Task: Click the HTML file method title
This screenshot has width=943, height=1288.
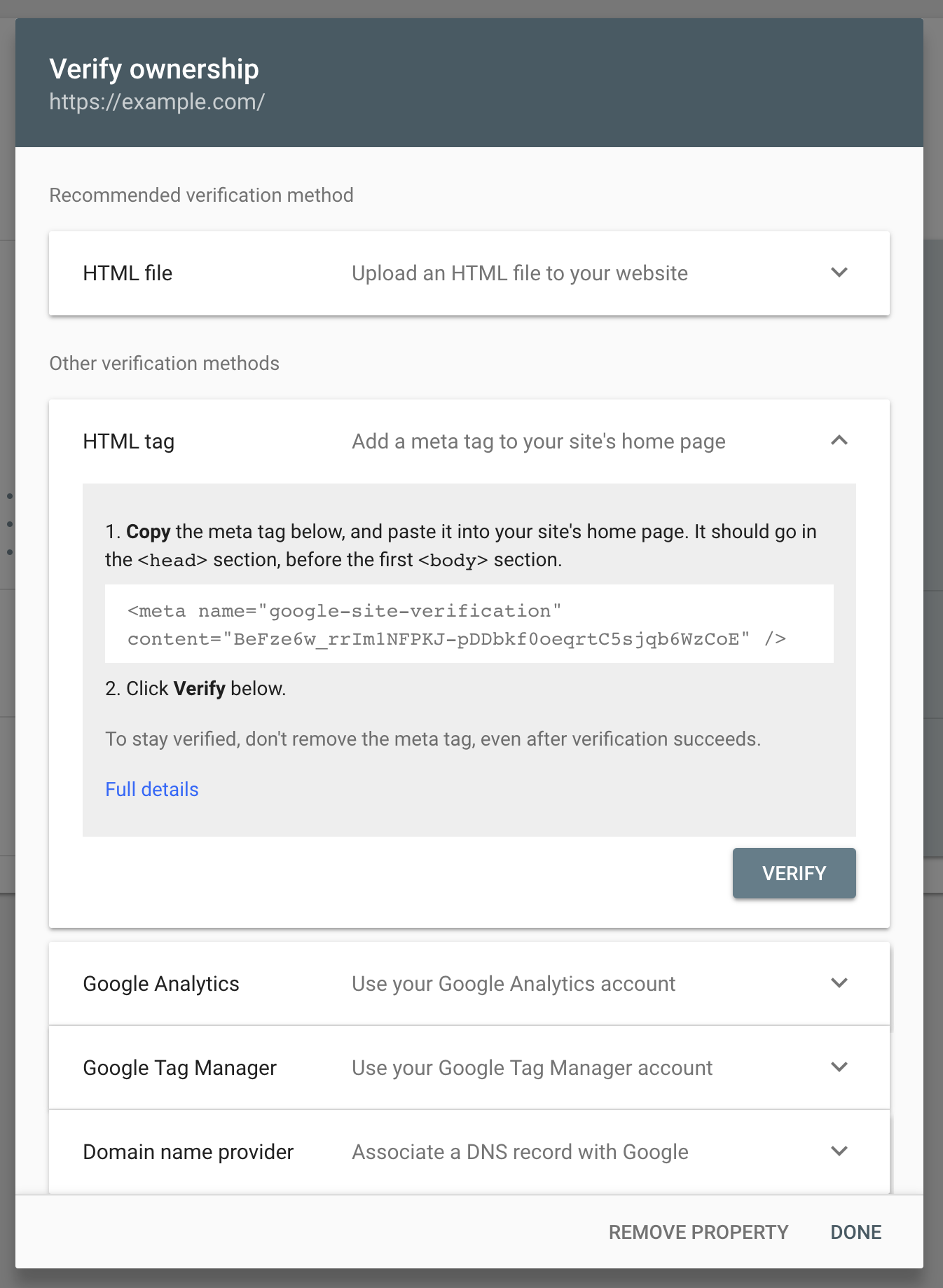Action: 128,273
